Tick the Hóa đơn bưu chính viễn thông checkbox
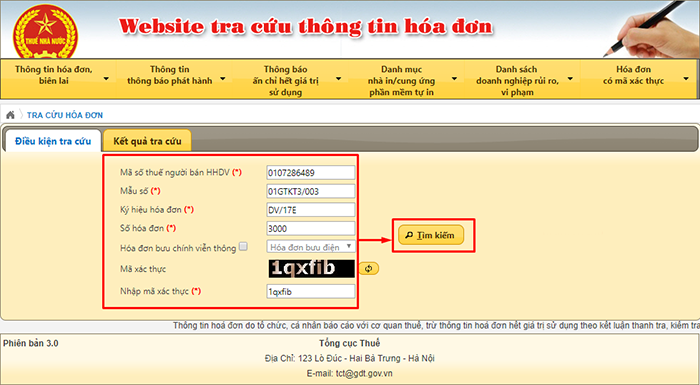The image size is (700, 385). [243, 247]
